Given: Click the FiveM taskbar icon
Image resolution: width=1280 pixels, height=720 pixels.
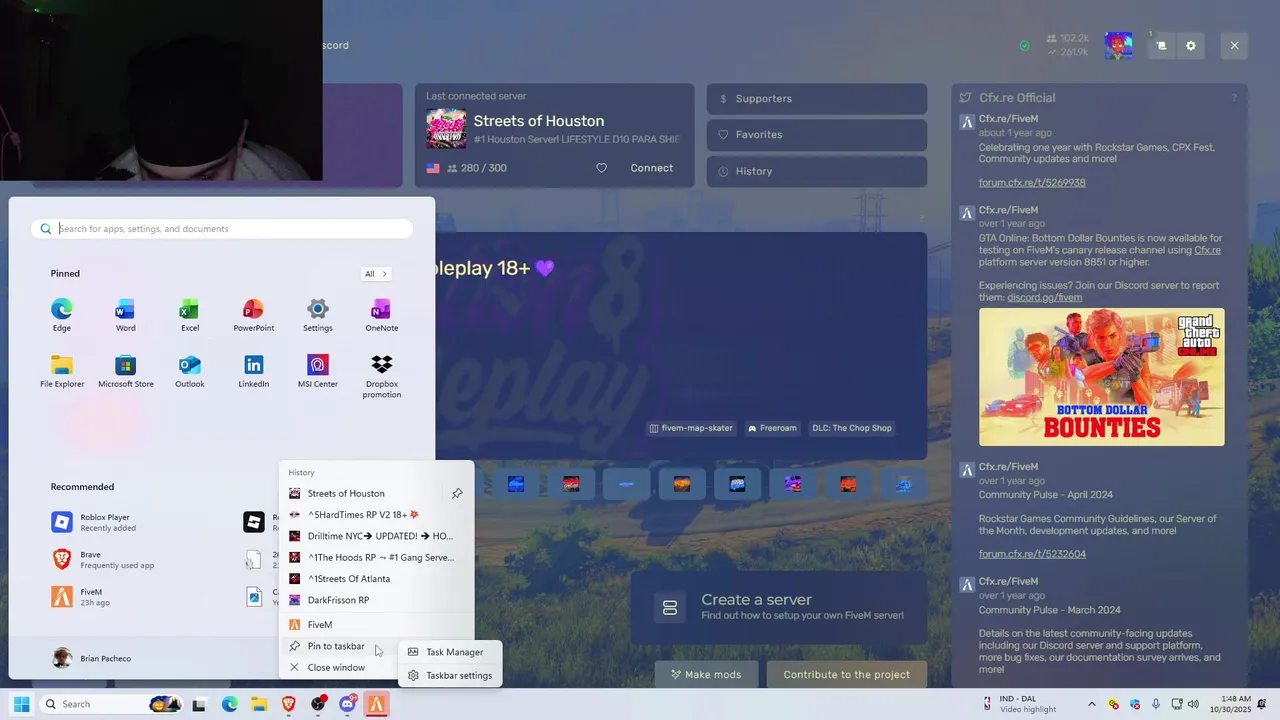Looking at the screenshot, I should click(377, 704).
